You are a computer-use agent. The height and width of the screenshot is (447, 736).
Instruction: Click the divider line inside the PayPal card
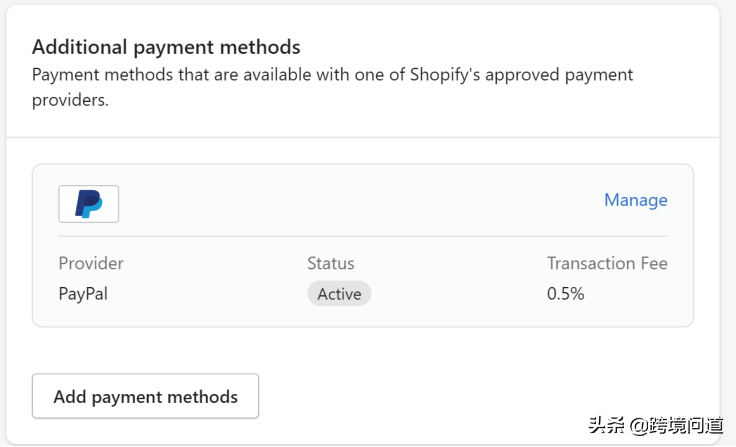[363, 237]
